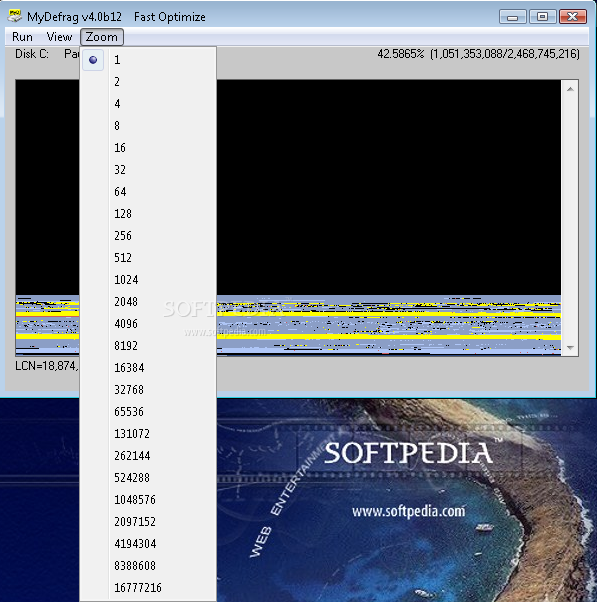Set zoom to 256
Image resolution: width=597 pixels, height=602 pixels.
[148, 236]
